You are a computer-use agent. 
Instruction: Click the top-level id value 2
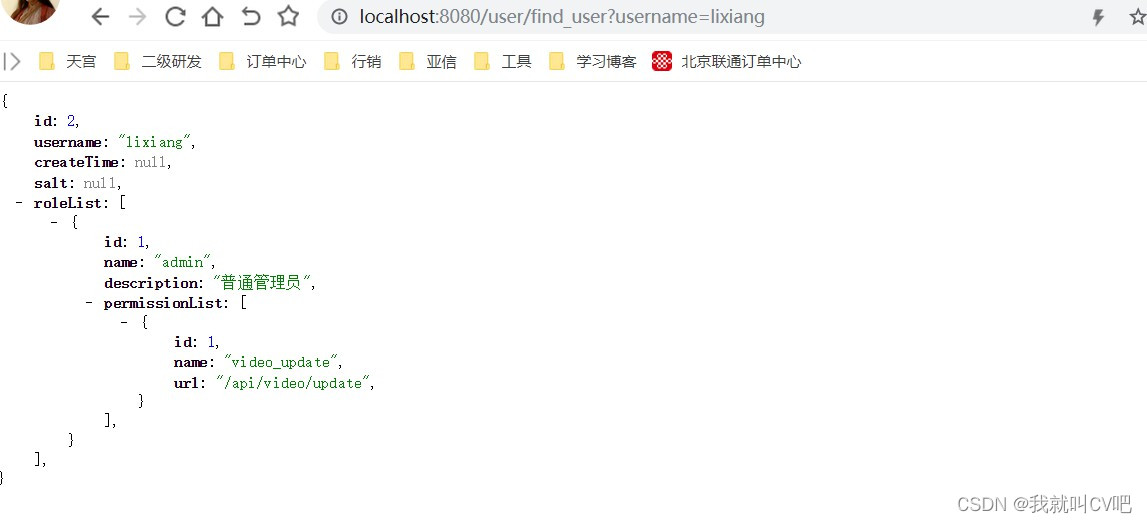(x=71, y=122)
